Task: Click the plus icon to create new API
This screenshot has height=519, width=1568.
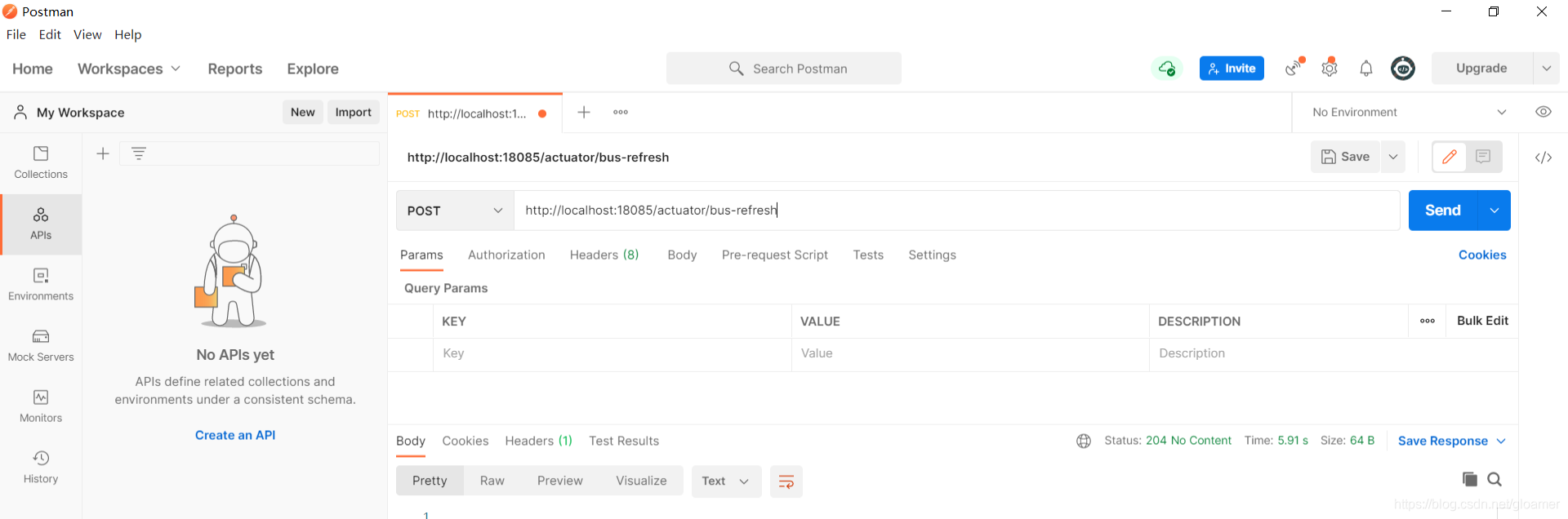Action: [103, 153]
